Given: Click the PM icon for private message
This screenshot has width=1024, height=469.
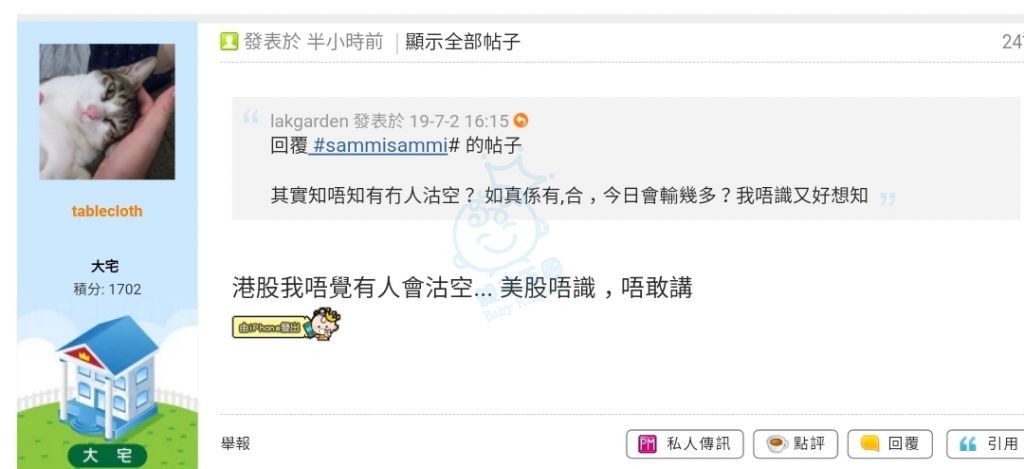Looking at the screenshot, I should (x=647, y=445).
